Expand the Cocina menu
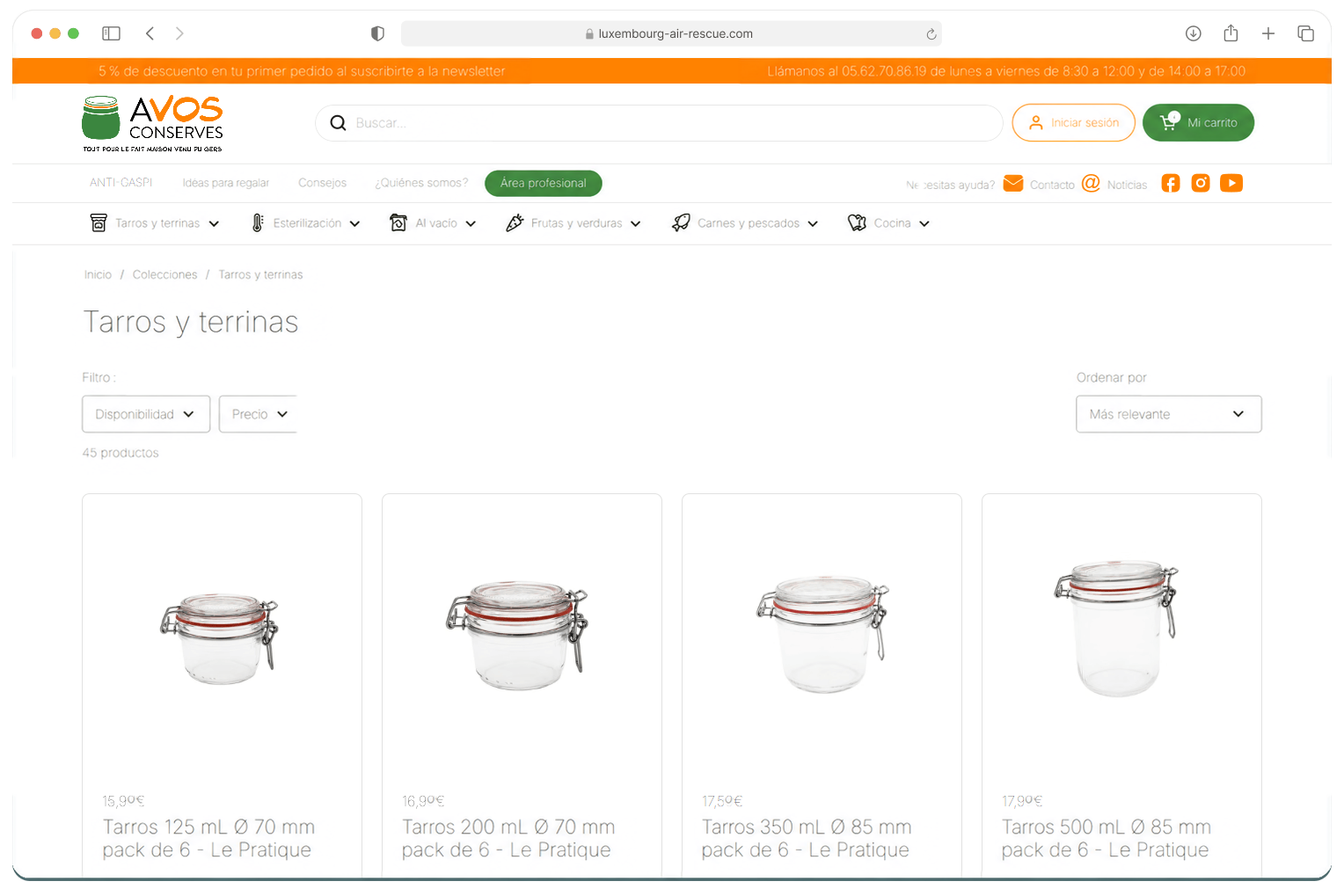This screenshot has width=1344, height=896. point(888,223)
